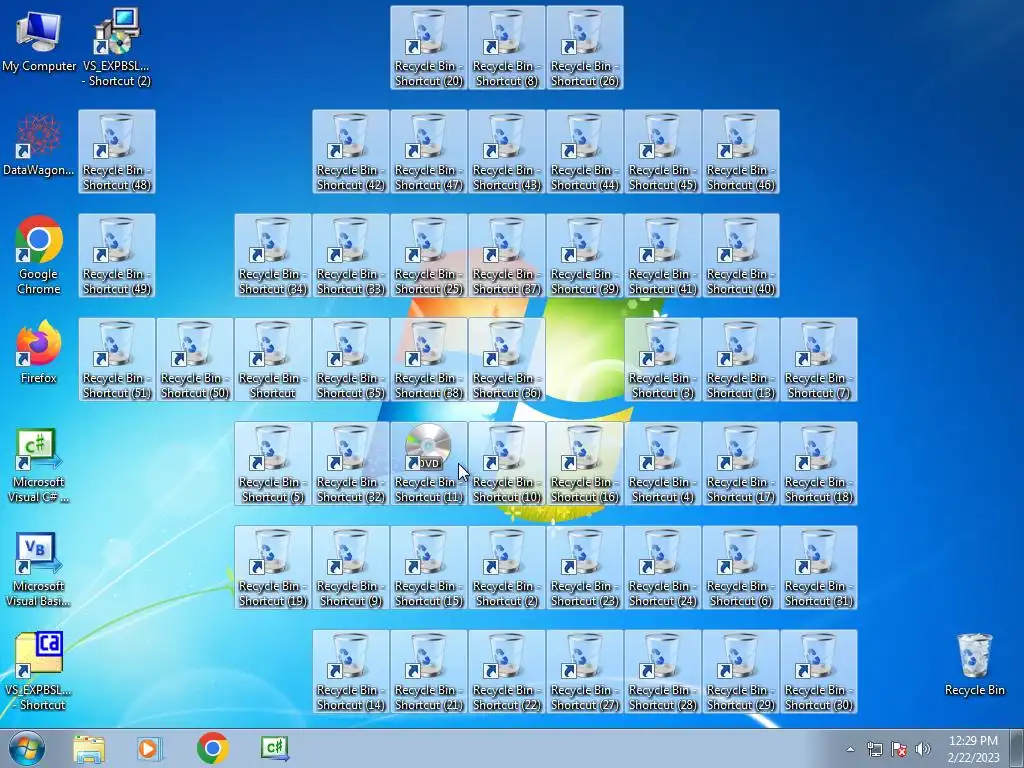Select Recycle Bin Shortcut (15)
Viewport: 1024px width, 768px height.
coord(428,568)
